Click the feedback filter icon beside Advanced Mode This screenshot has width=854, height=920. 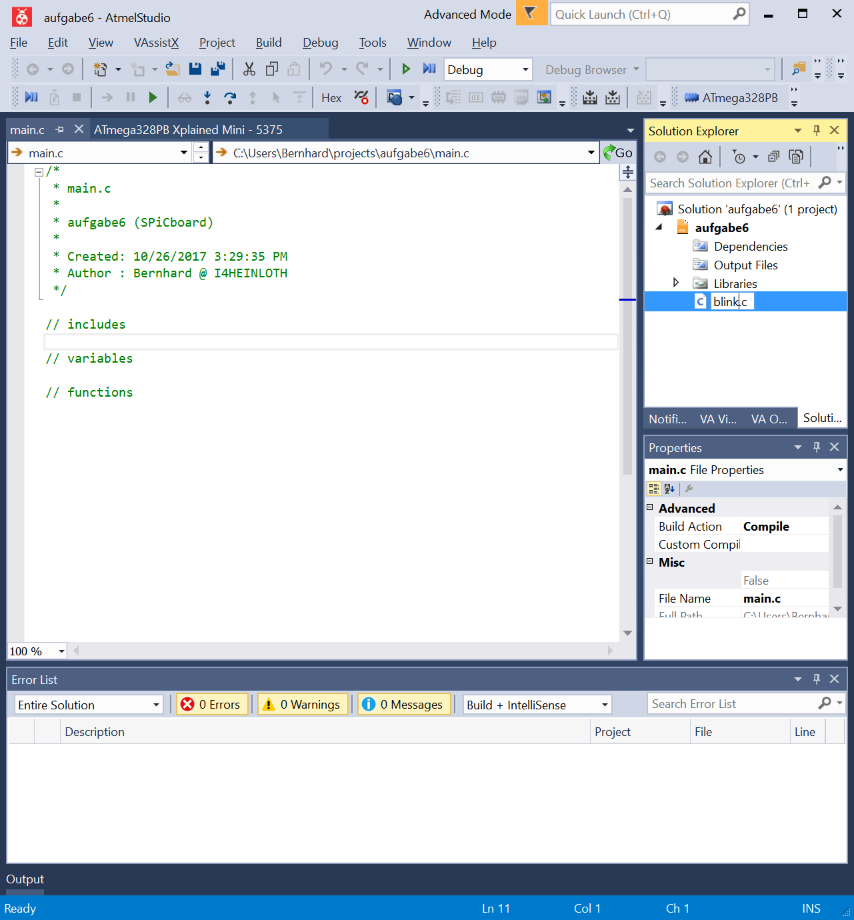tap(530, 14)
